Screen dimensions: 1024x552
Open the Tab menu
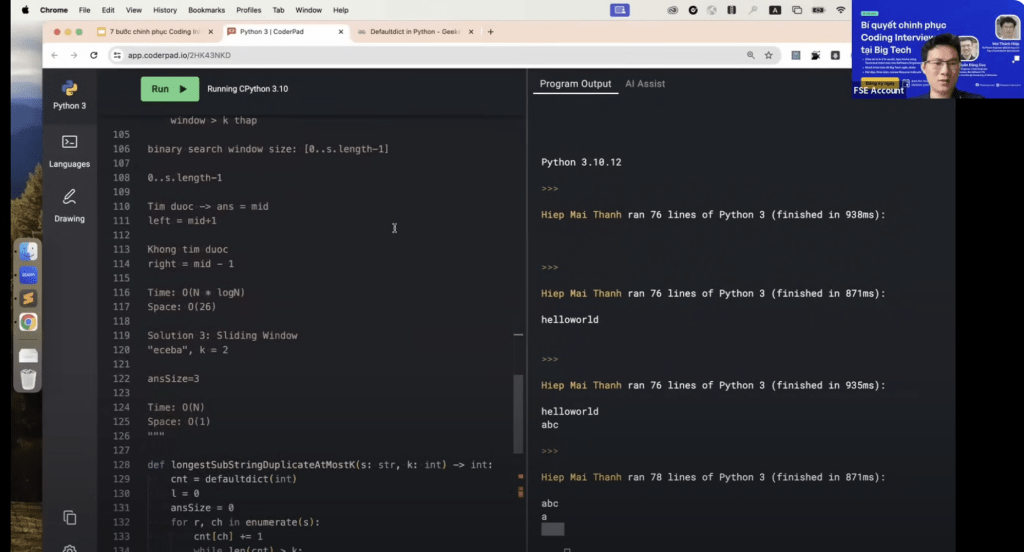pos(278,10)
